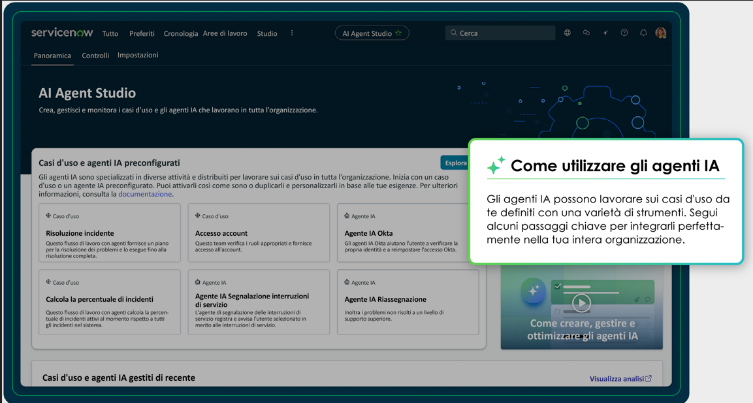
Task: Click the Accesso account case icon
Action: click(x=197, y=216)
